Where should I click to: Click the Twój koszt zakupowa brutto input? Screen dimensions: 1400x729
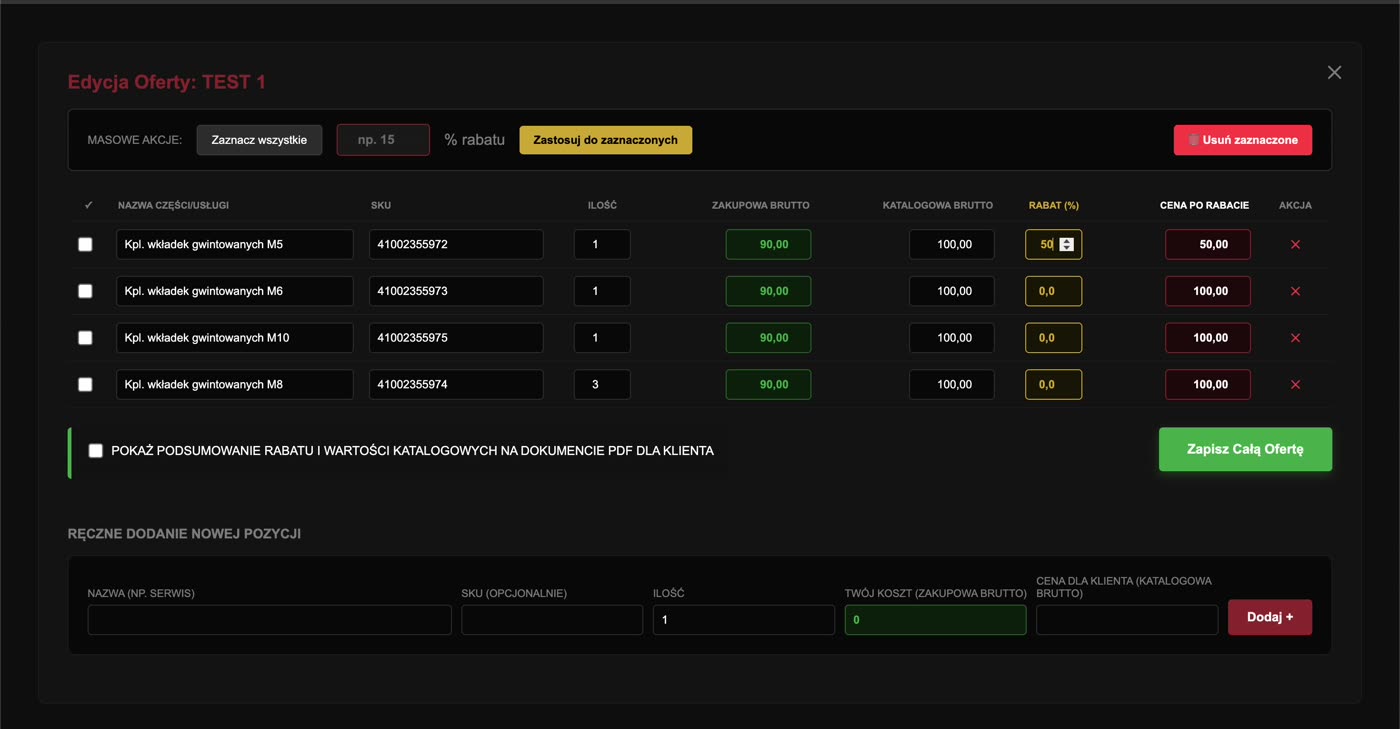(935, 620)
